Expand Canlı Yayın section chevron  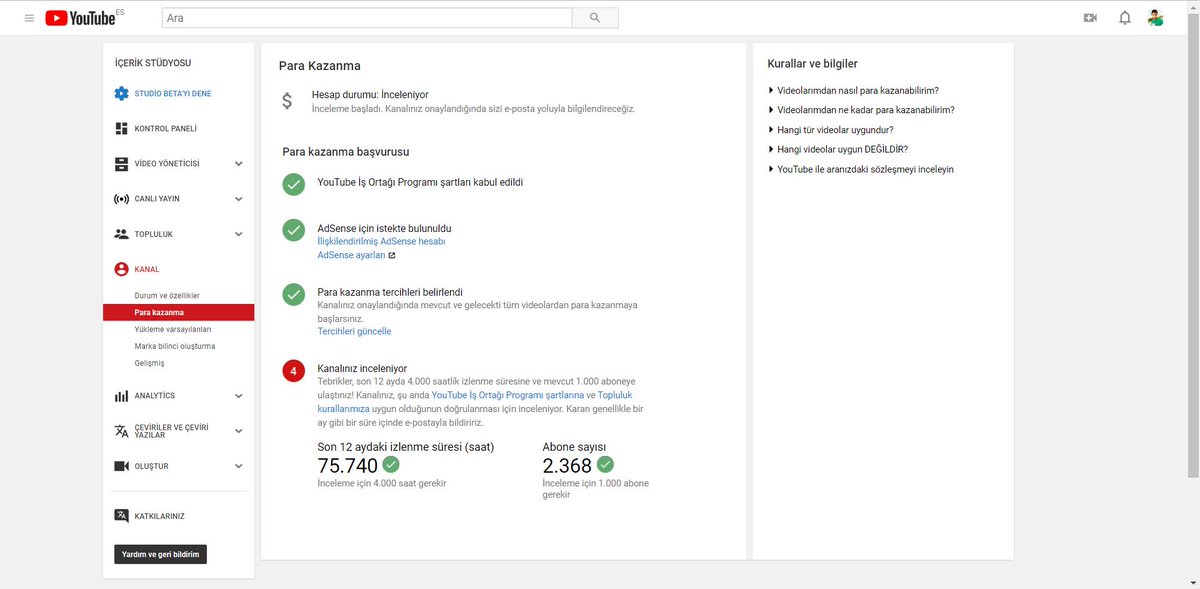[238, 199]
